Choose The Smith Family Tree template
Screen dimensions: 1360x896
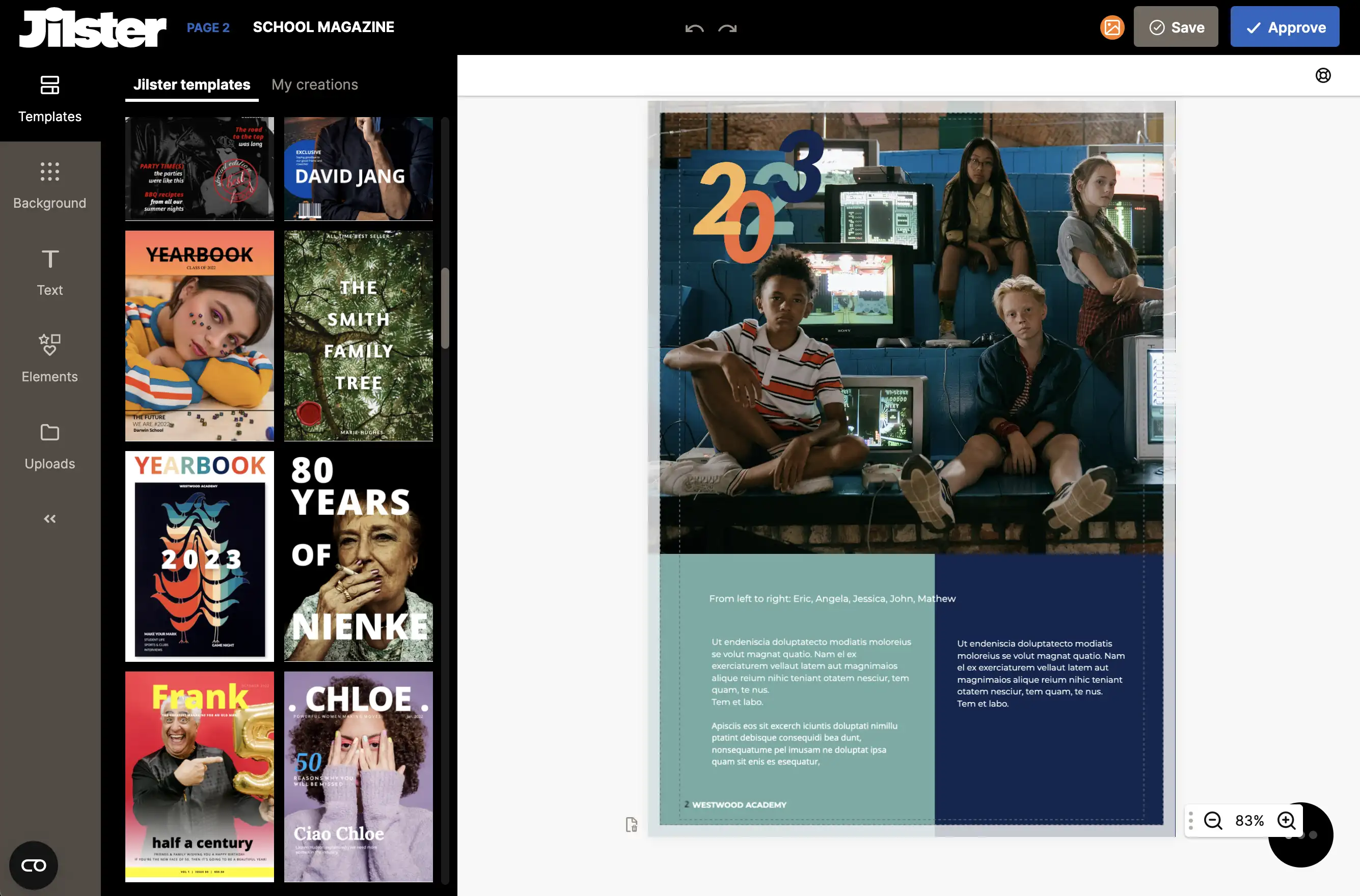point(359,336)
